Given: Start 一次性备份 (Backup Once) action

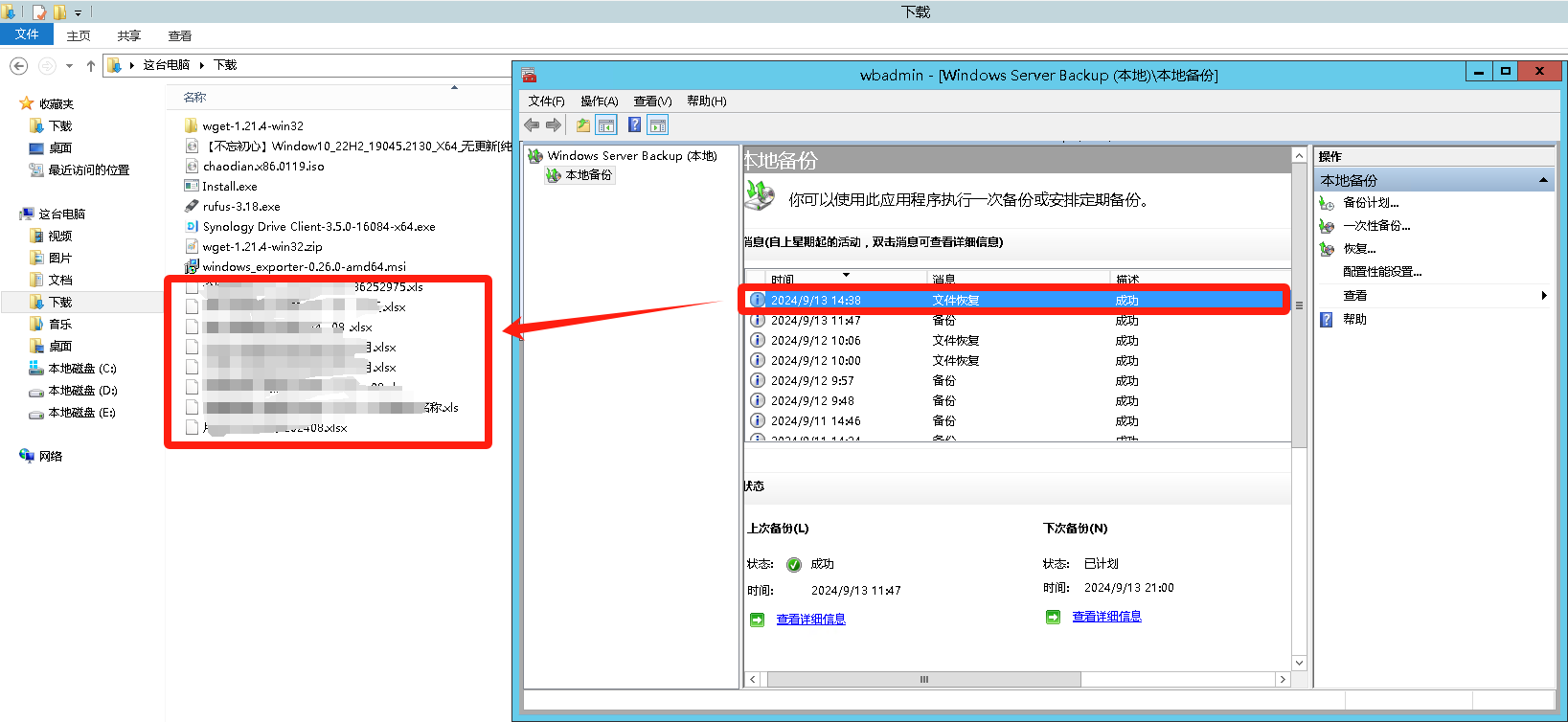Looking at the screenshot, I should click(1375, 226).
